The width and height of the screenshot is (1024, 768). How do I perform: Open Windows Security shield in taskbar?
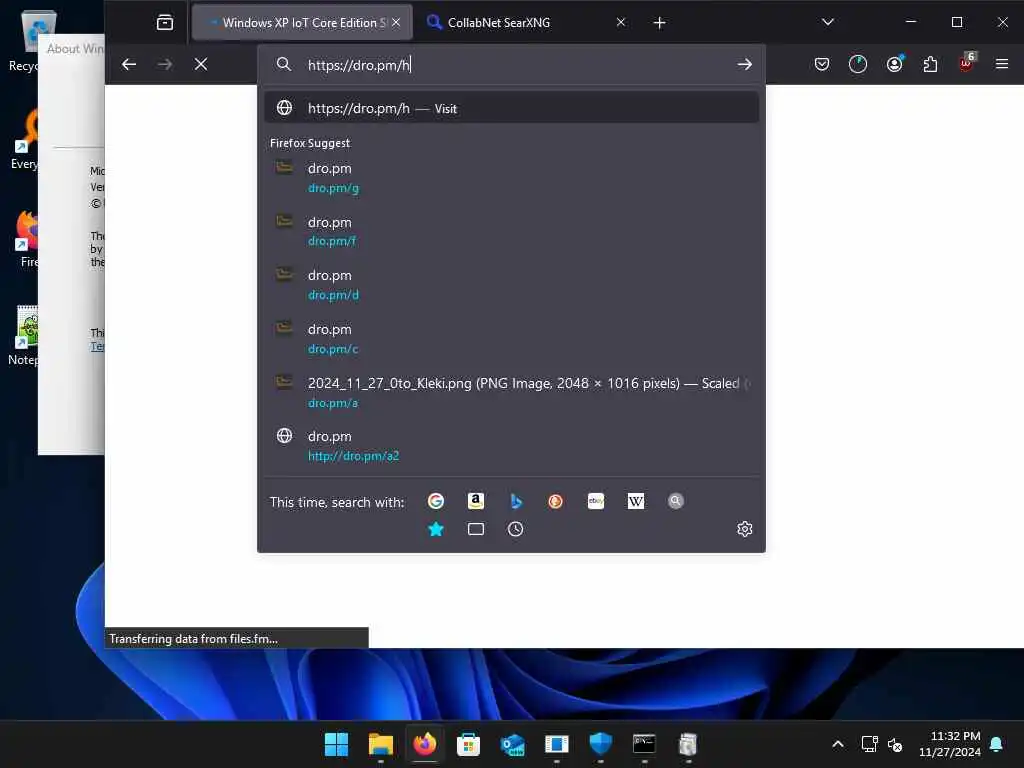(x=600, y=744)
